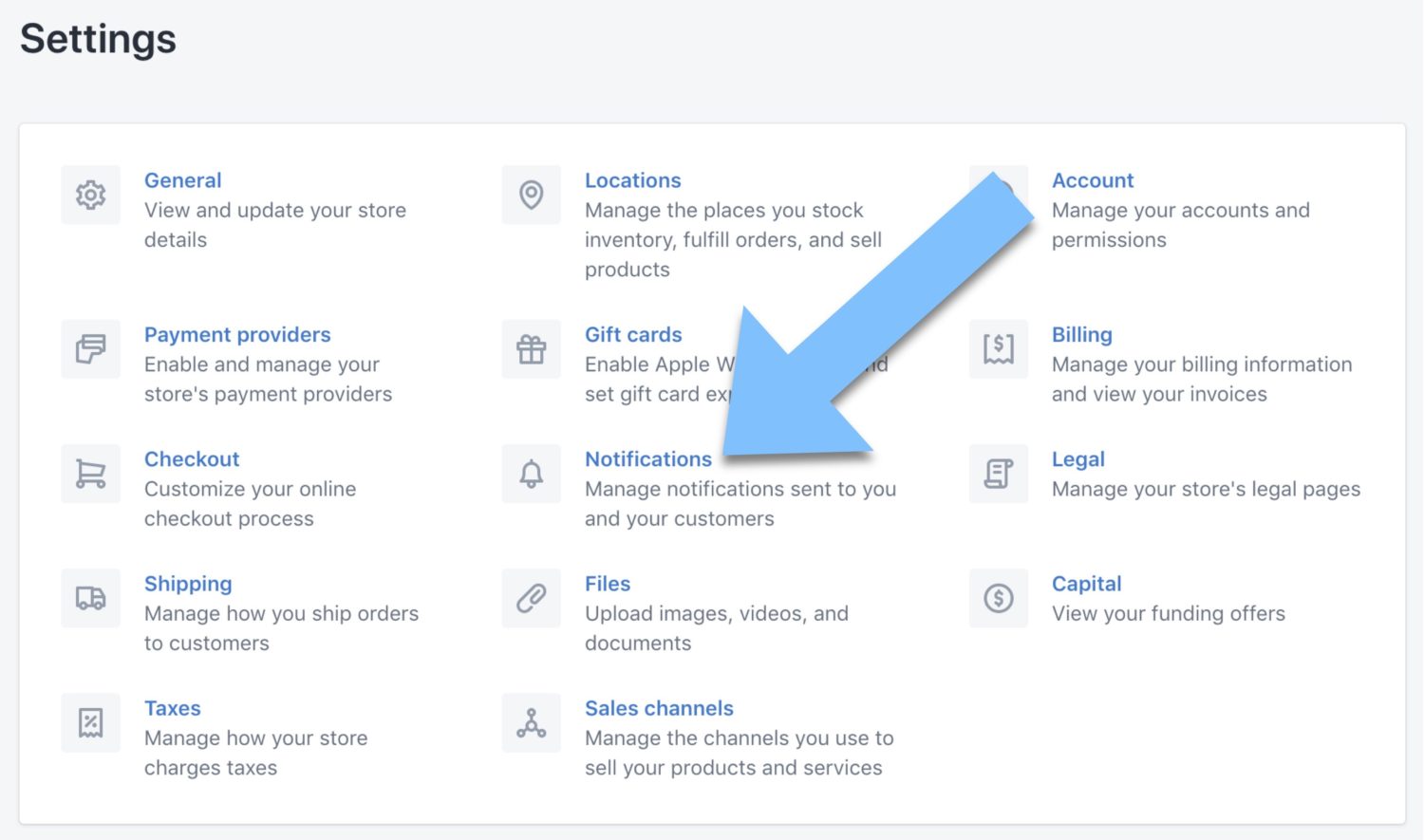Viewport: 1424px width, 840px height.
Task: Click the Legal scroll icon
Action: click(998, 474)
